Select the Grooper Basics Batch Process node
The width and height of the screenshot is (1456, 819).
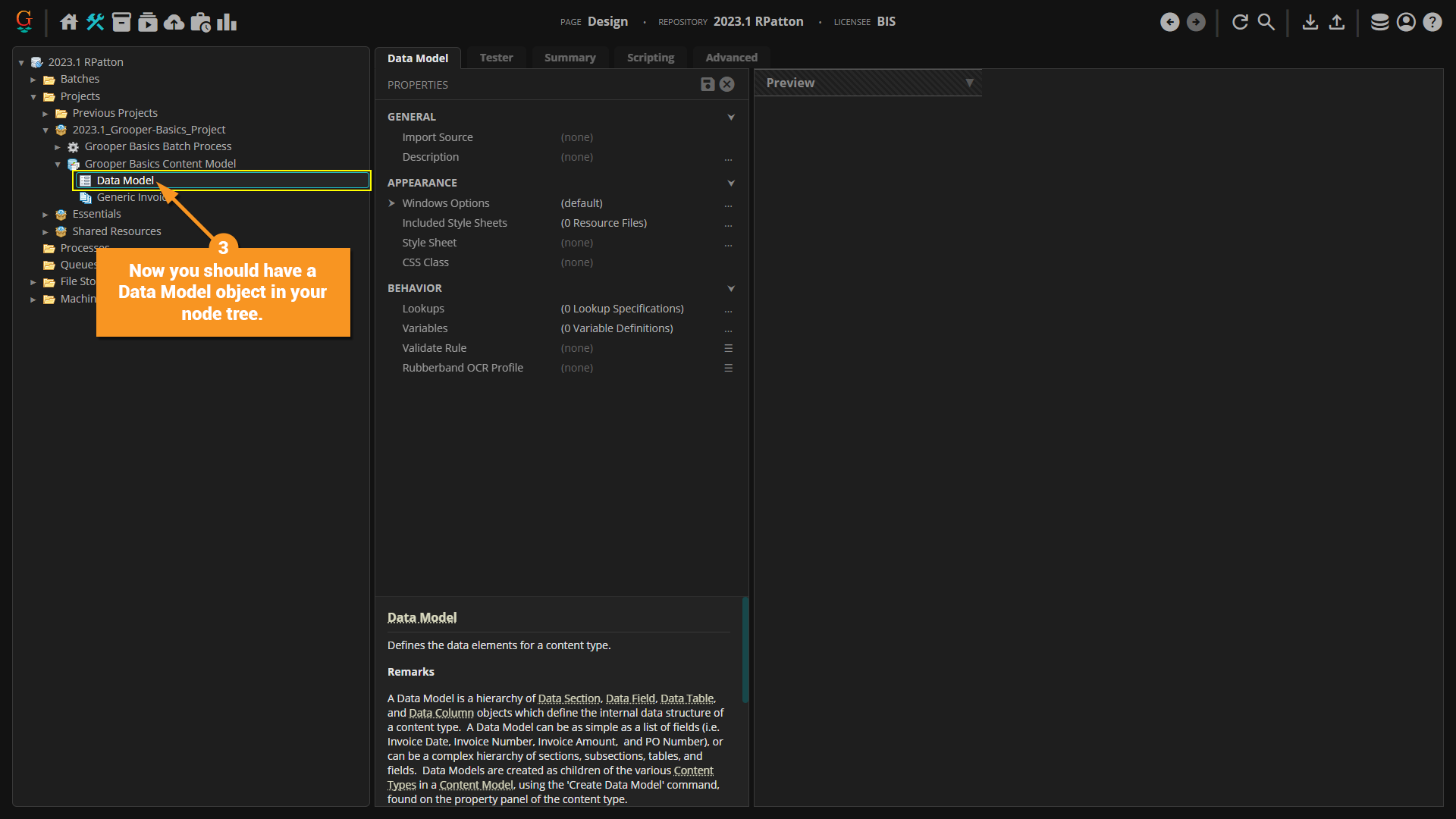[x=158, y=146]
